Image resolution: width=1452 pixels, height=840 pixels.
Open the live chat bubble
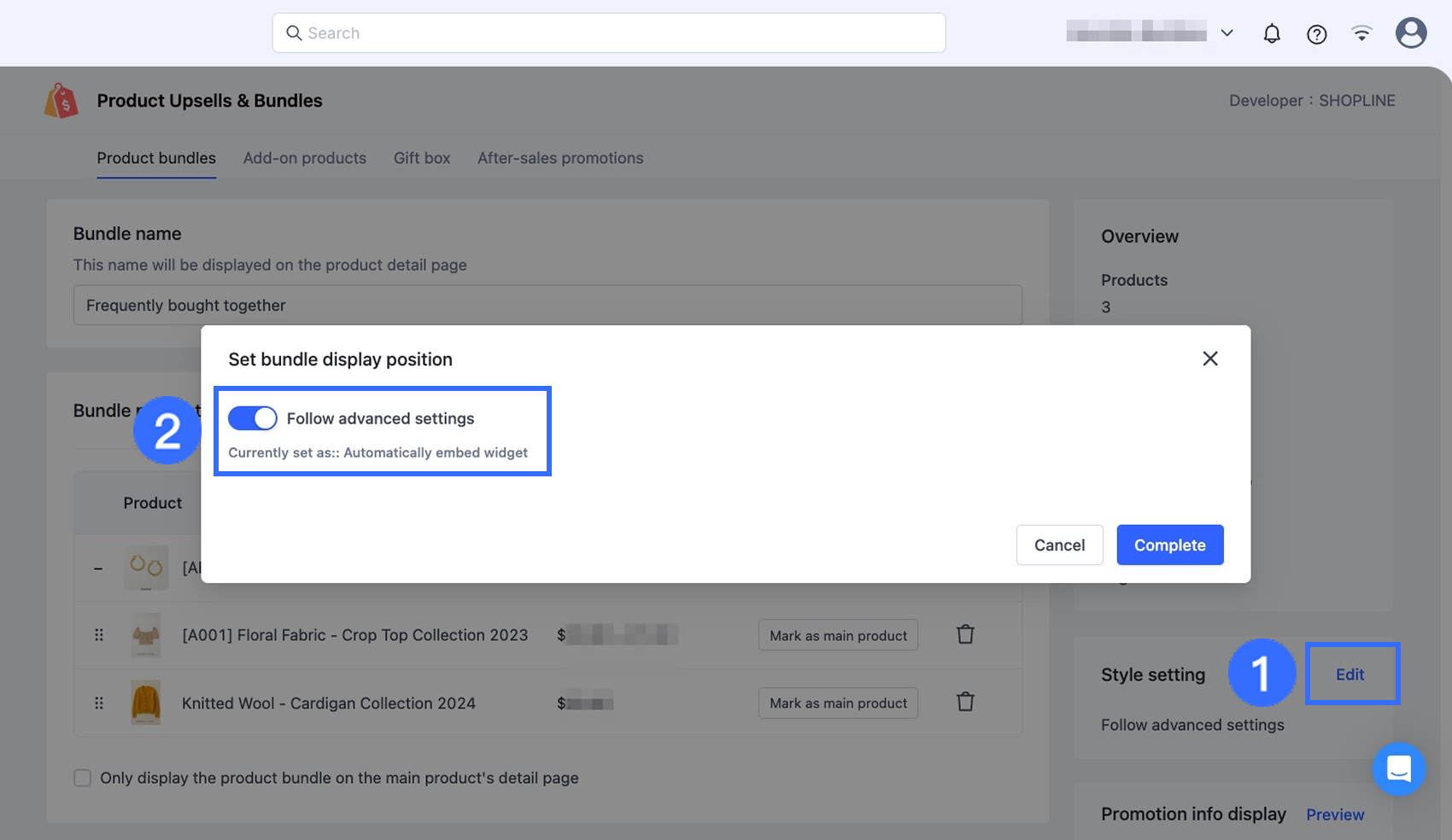click(x=1399, y=768)
